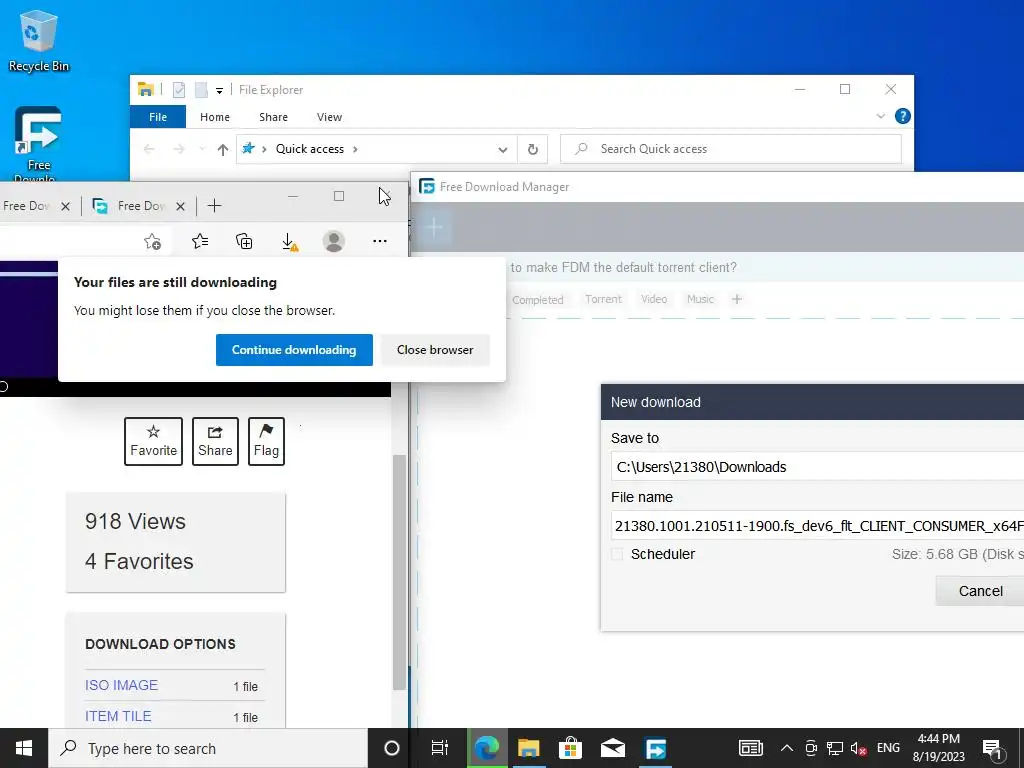Enable the Scheduler checkbox

(617, 554)
